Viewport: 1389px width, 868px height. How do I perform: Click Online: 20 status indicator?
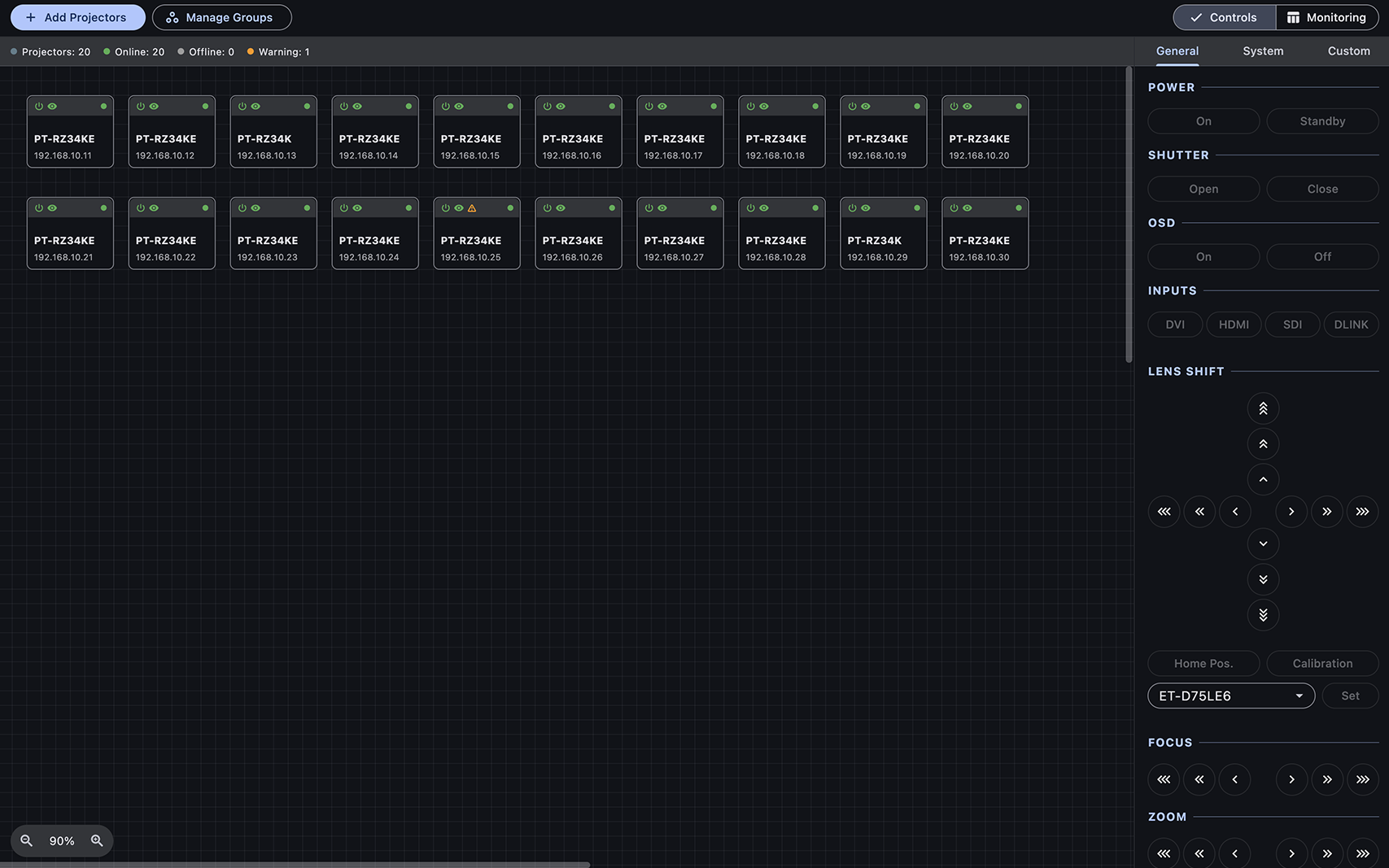(x=133, y=52)
